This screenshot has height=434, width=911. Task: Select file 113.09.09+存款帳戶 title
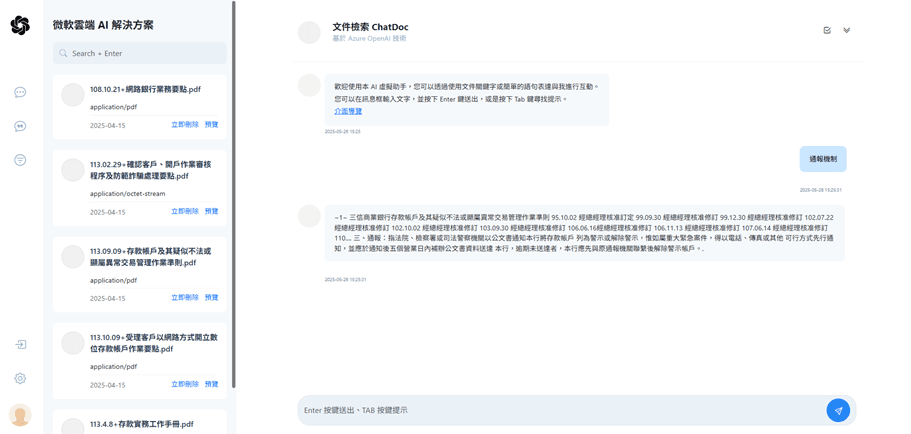pyautogui.click(x=150, y=257)
